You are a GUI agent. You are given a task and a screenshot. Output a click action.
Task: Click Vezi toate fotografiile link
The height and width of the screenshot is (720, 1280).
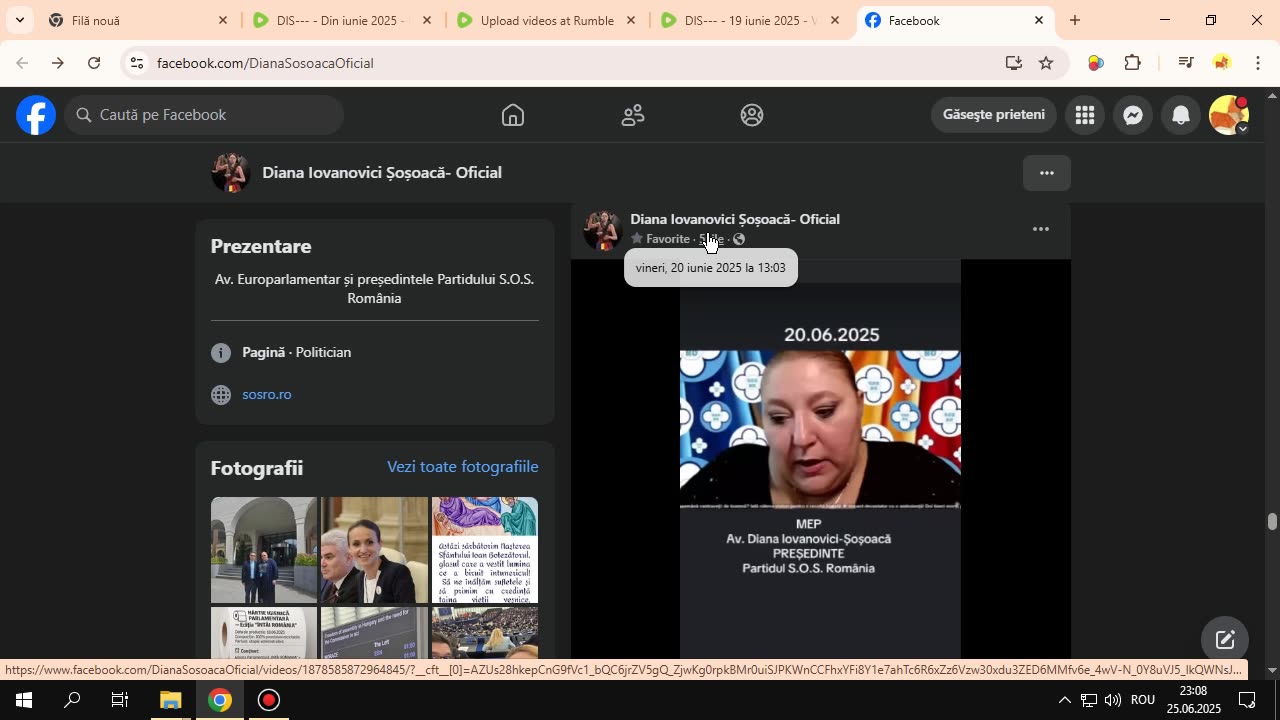point(463,467)
